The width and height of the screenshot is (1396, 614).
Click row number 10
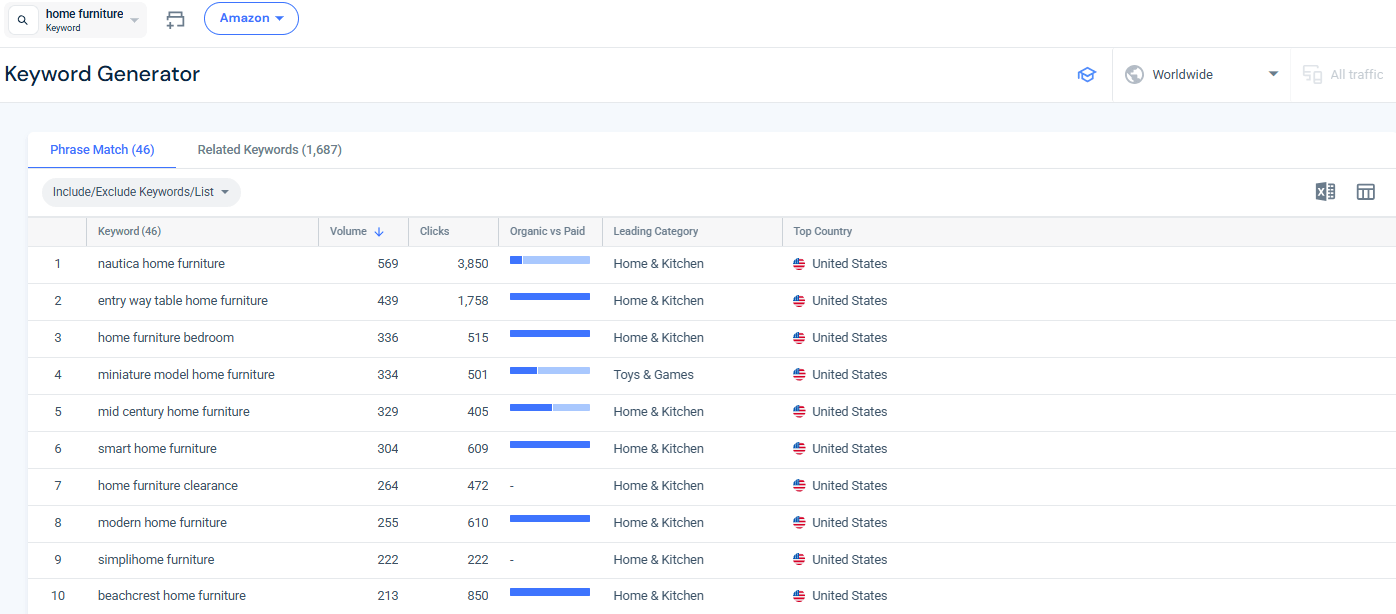click(x=58, y=596)
